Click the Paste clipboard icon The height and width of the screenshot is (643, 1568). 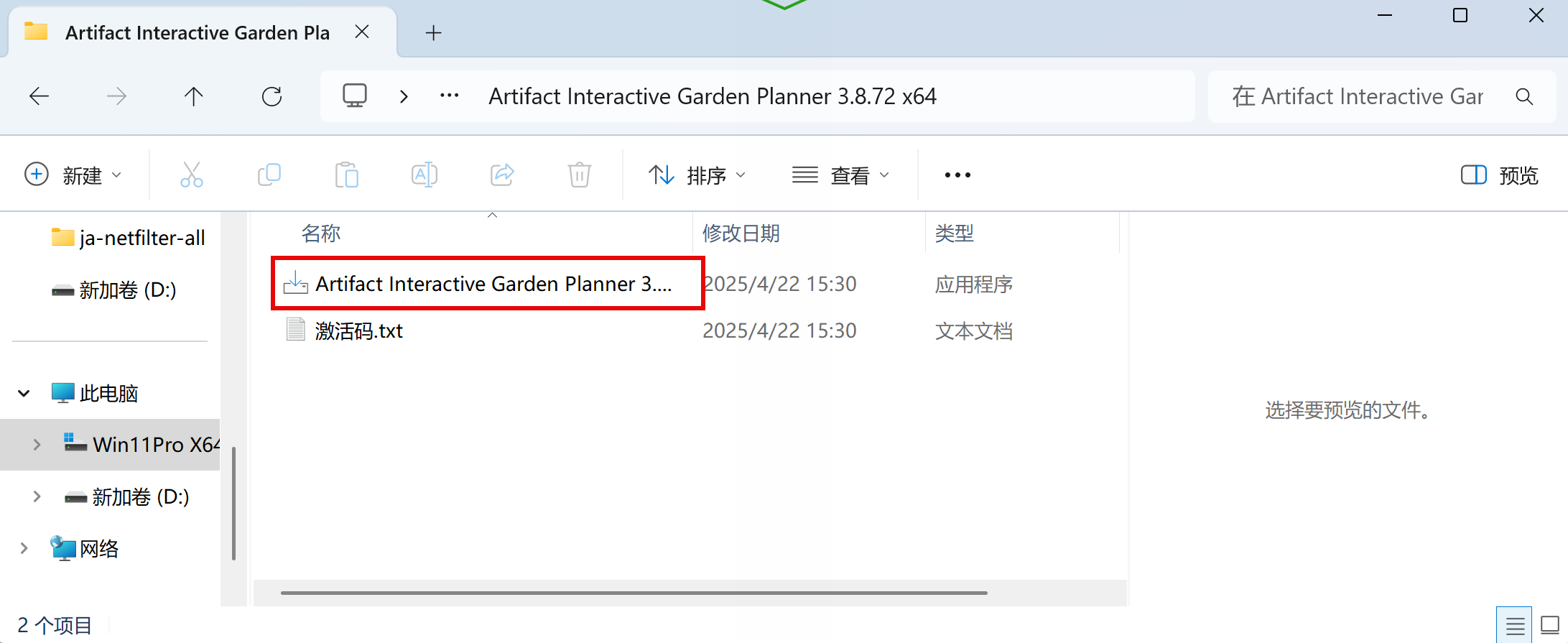[x=346, y=175]
